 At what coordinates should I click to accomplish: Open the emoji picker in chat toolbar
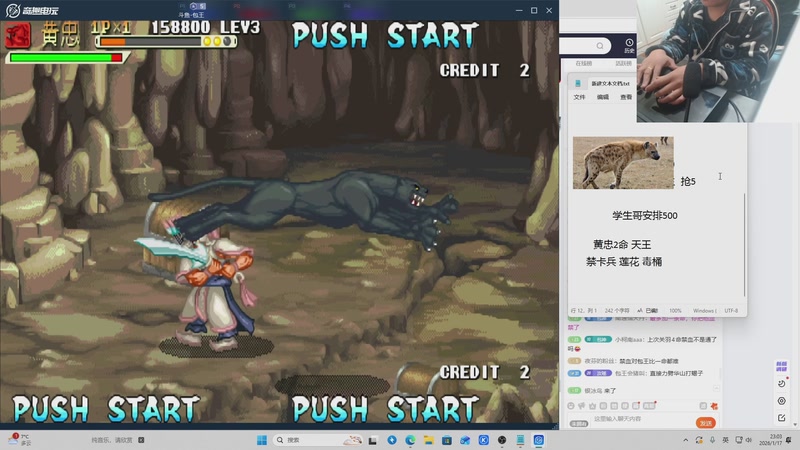(571, 406)
